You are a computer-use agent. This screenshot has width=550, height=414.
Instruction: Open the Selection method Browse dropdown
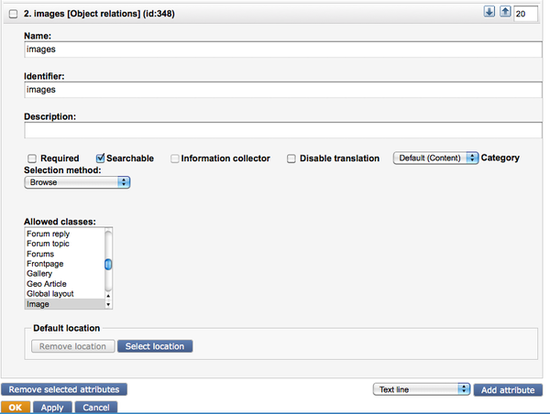pos(77,182)
